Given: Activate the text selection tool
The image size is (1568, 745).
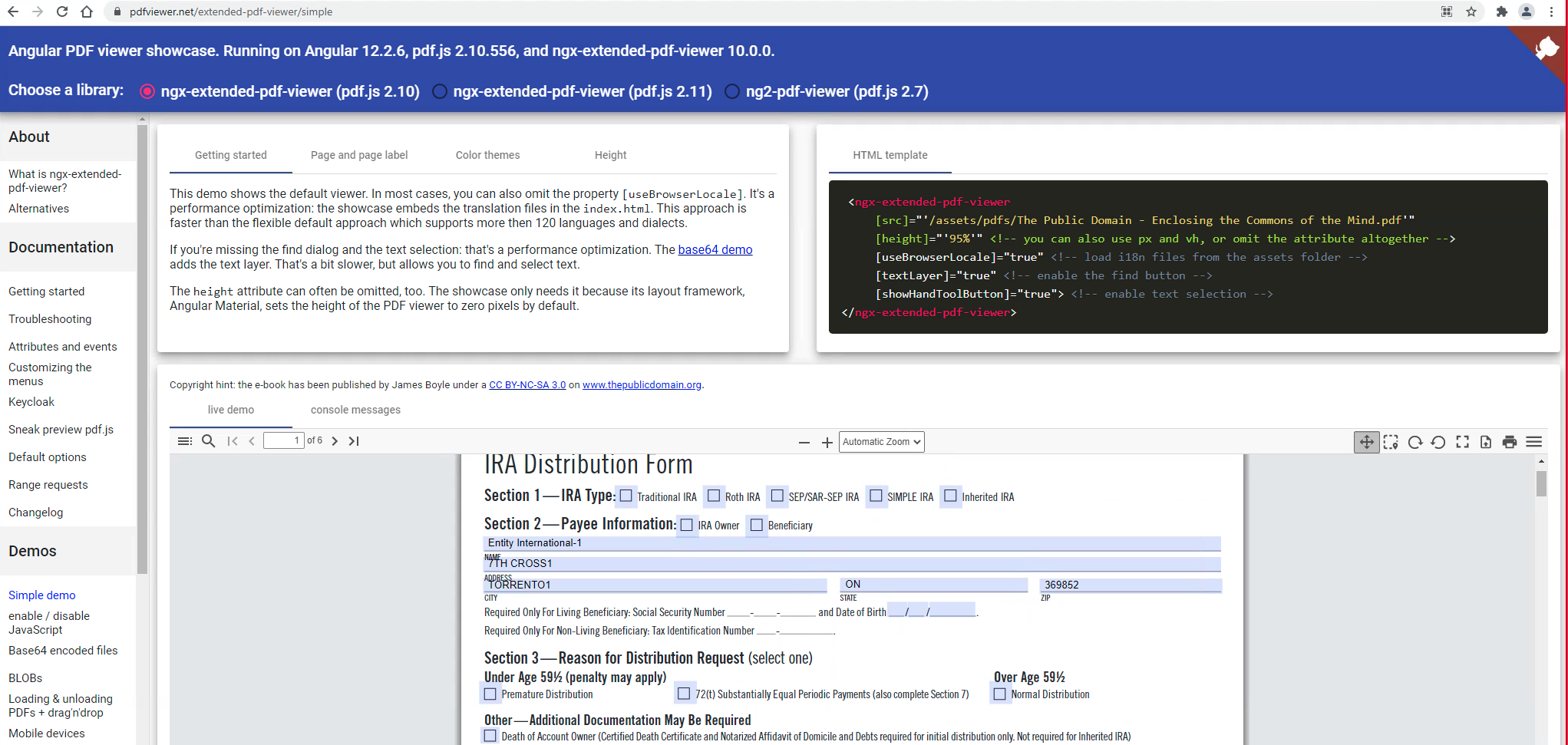Looking at the screenshot, I should 1391,442.
